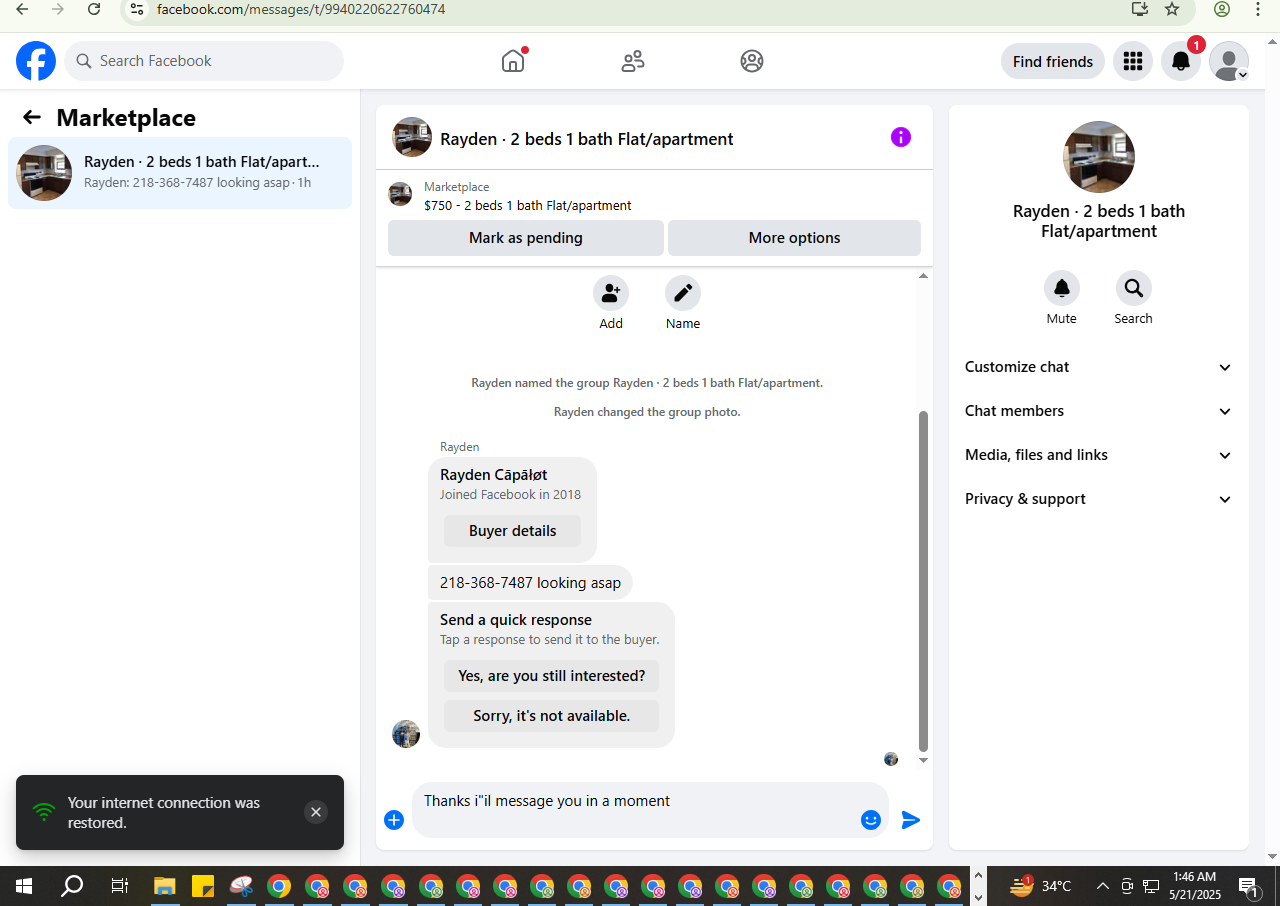Open the Chrome profile icon
The height and width of the screenshot is (906, 1280).
click(1222, 9)
